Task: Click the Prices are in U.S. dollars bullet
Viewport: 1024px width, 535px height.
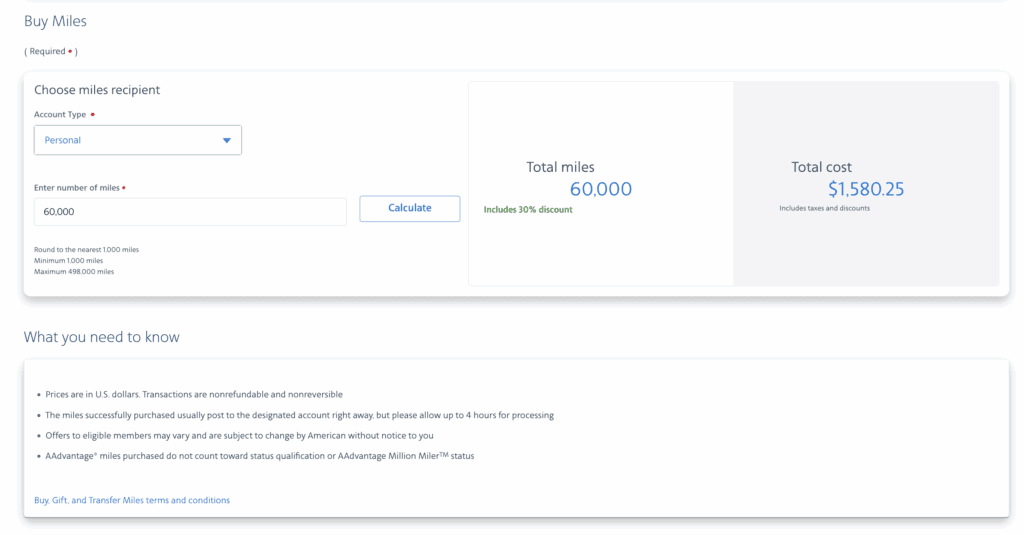Action: [x=194, y=394]
